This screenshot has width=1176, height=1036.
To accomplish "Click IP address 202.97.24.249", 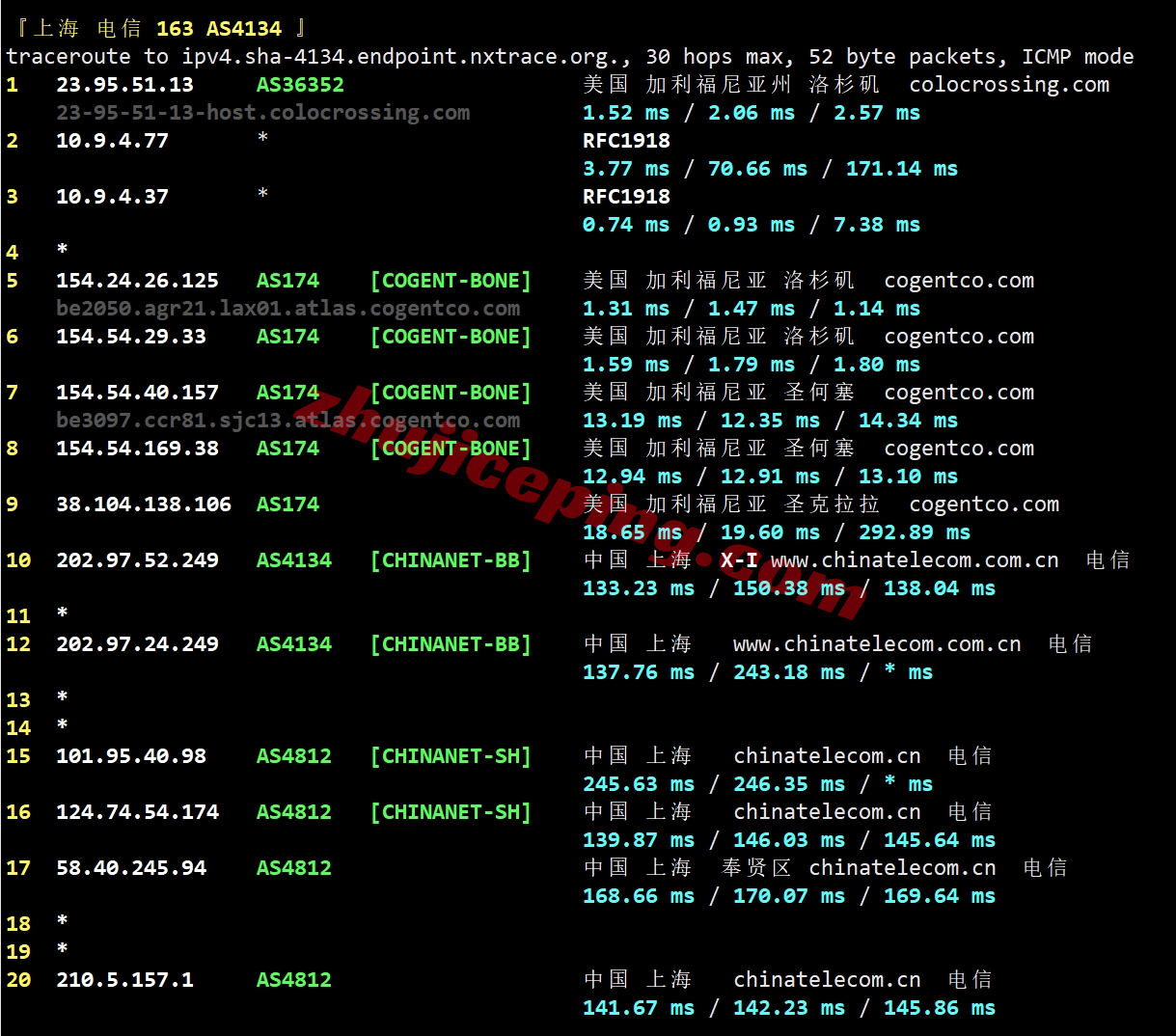I will coord(137,644).
